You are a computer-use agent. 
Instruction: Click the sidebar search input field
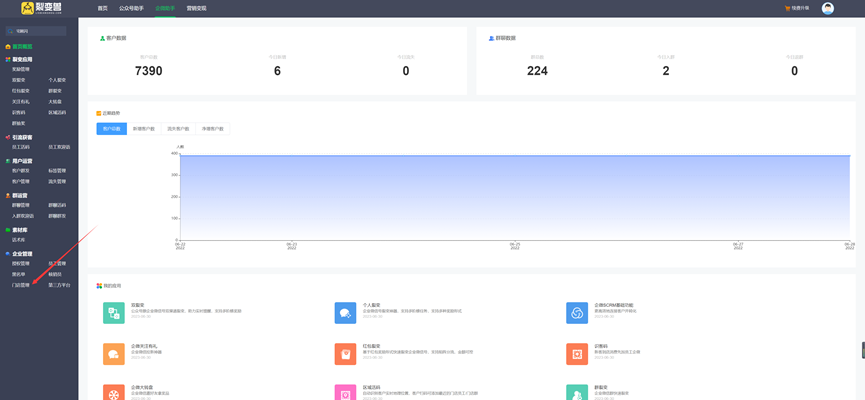(x=38, y=31)
